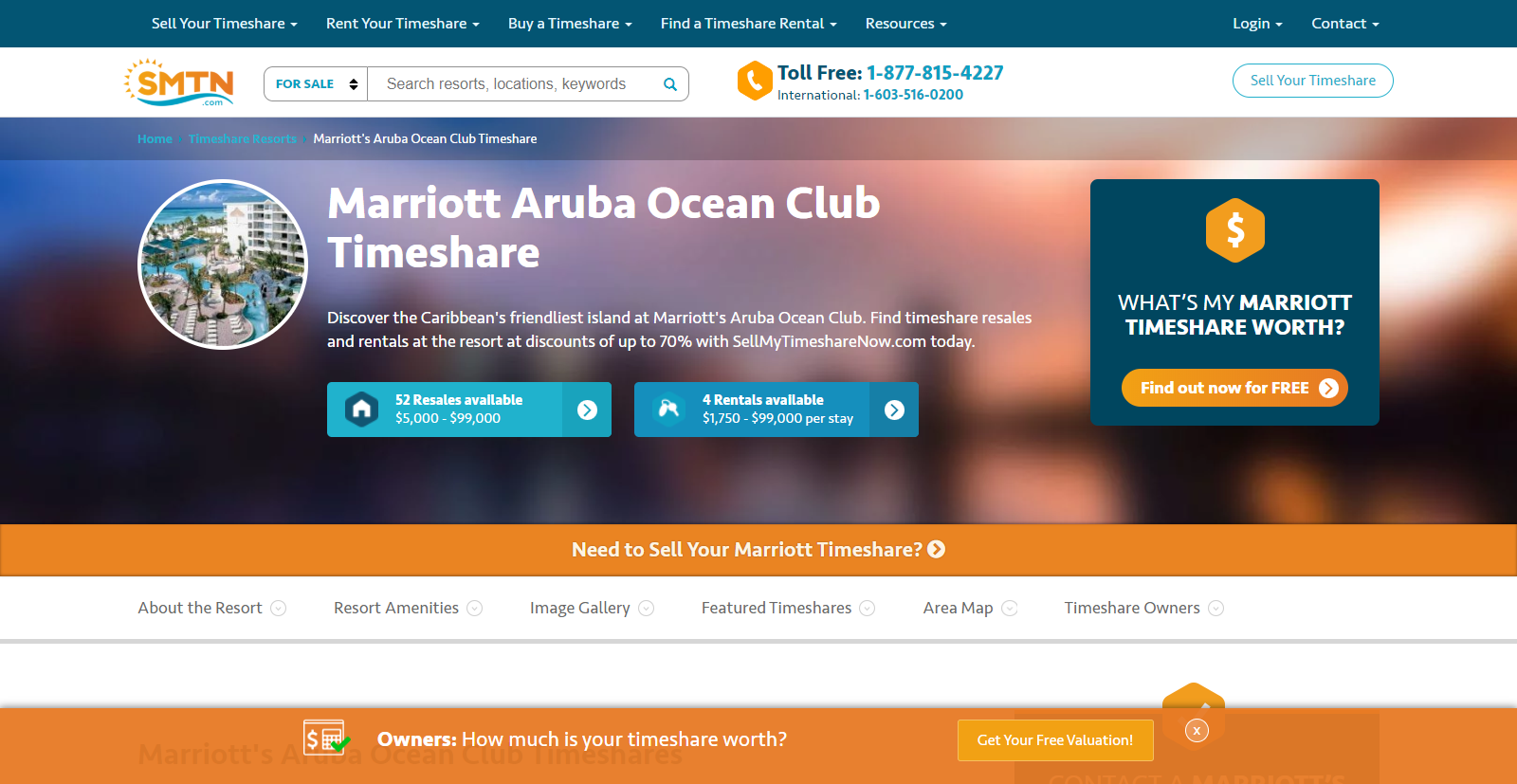
Task: Click the Marriott Aruba Ocean Club Timeshare heading
Action: pos(604,228)
